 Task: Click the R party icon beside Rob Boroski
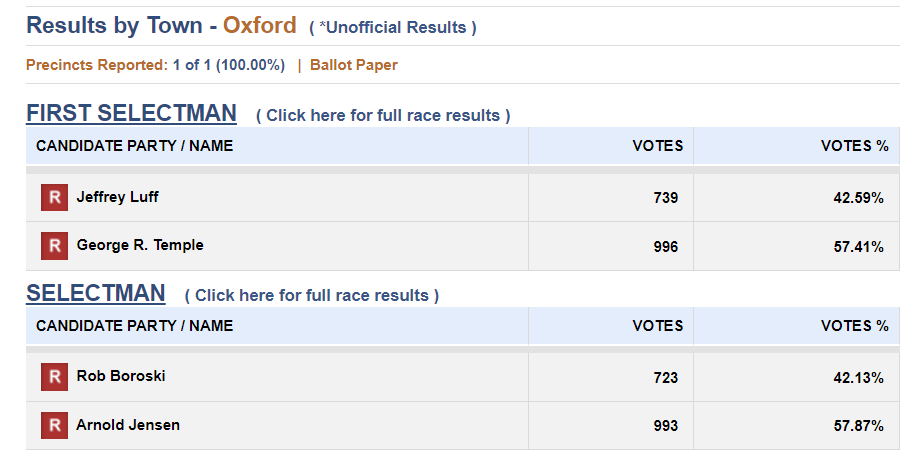pyautogui.click(x=54, y=377)
